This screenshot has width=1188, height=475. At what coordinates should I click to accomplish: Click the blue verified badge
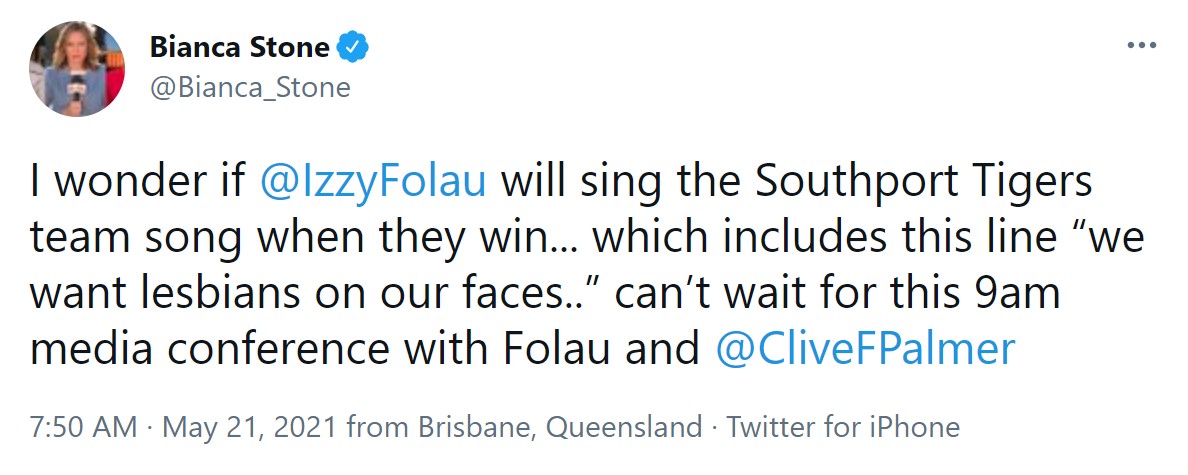point(354,46)
